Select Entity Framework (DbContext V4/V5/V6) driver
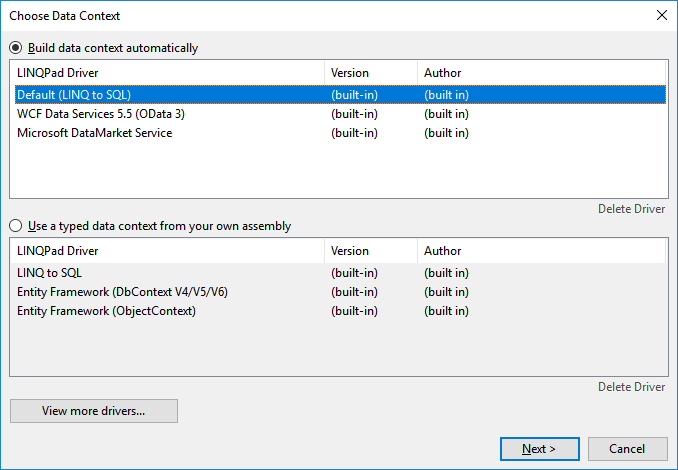This screenshot has width=678, height=470. pos(340,292)
